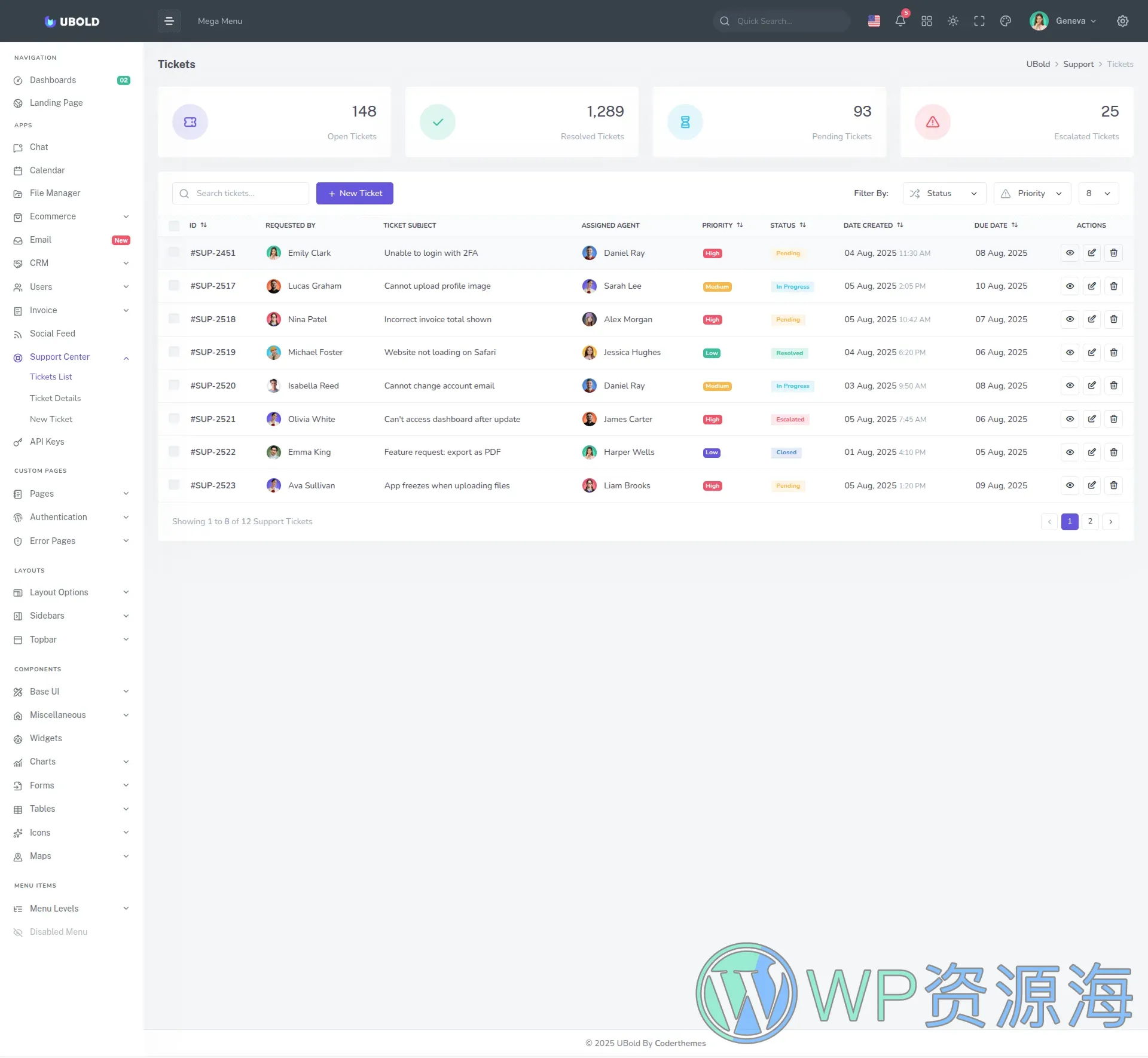Go to page 2 of the tickets list
Viewport: 1148px width, 1058px height.
click(1089, 521)
